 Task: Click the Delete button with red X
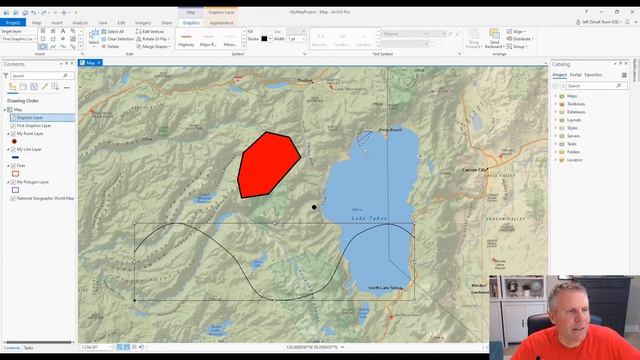(x=110, y=47)
